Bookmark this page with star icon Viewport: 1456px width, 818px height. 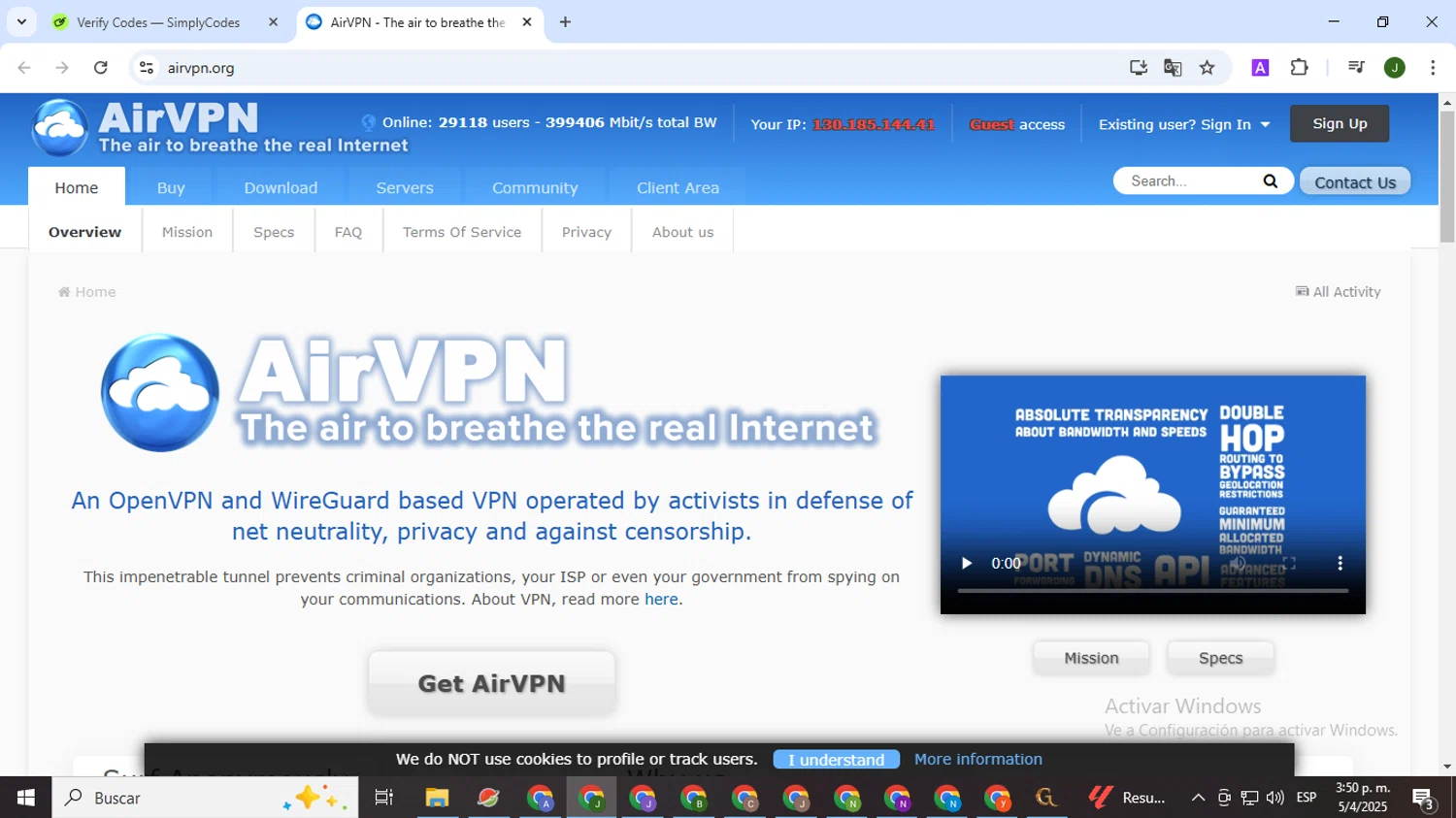point(1208,68)
